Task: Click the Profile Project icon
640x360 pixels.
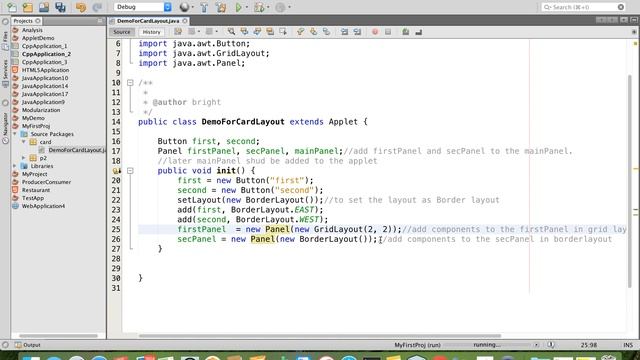Action: (x=280, y=7)
